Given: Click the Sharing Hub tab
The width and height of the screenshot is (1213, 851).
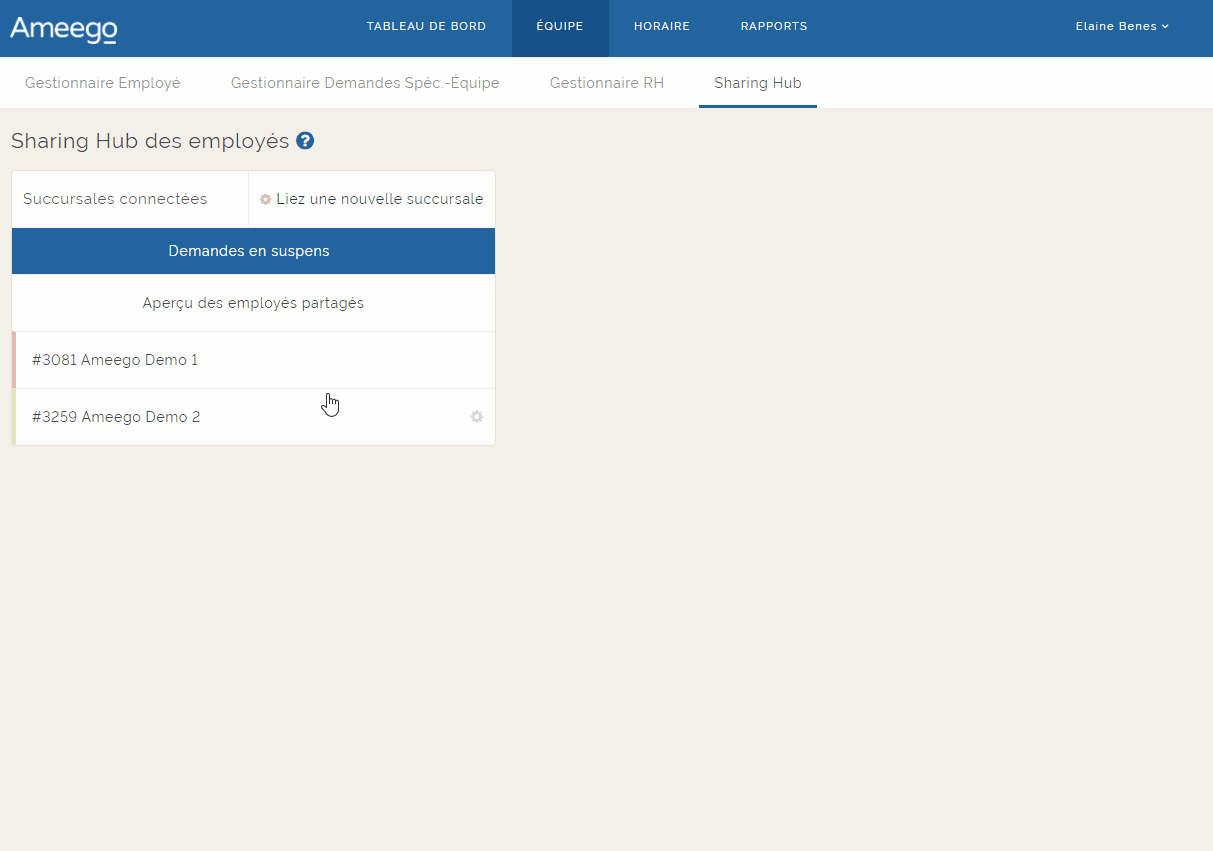Looking at the screenshot, I should click(x=758, y=83).
